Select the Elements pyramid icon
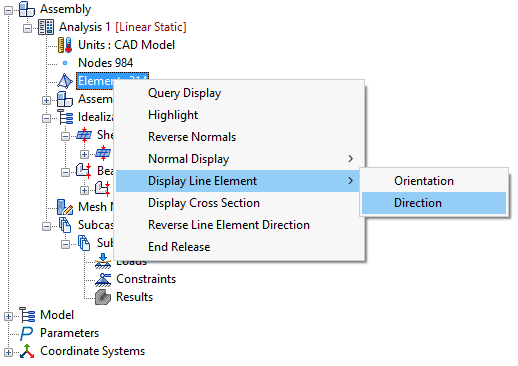The image size is (518, 366). 65,81
